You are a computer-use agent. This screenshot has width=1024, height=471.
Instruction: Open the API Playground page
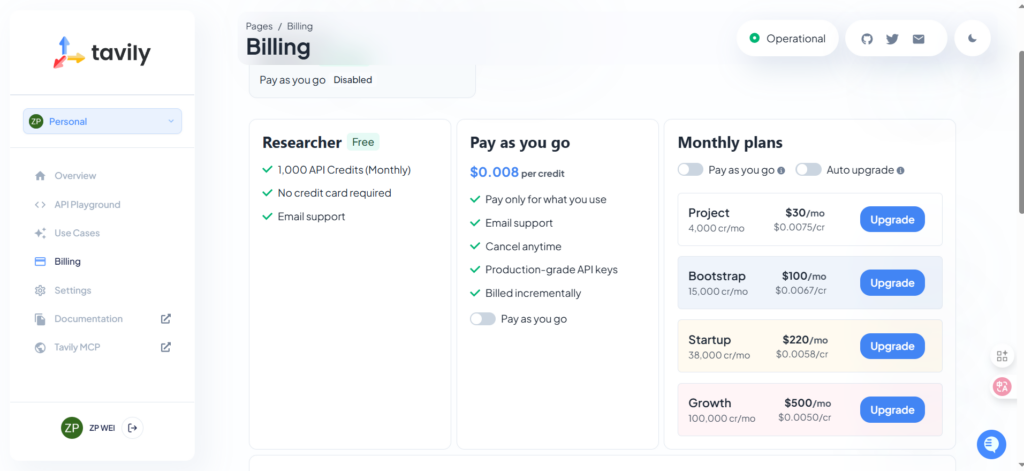tap(87, 204)
